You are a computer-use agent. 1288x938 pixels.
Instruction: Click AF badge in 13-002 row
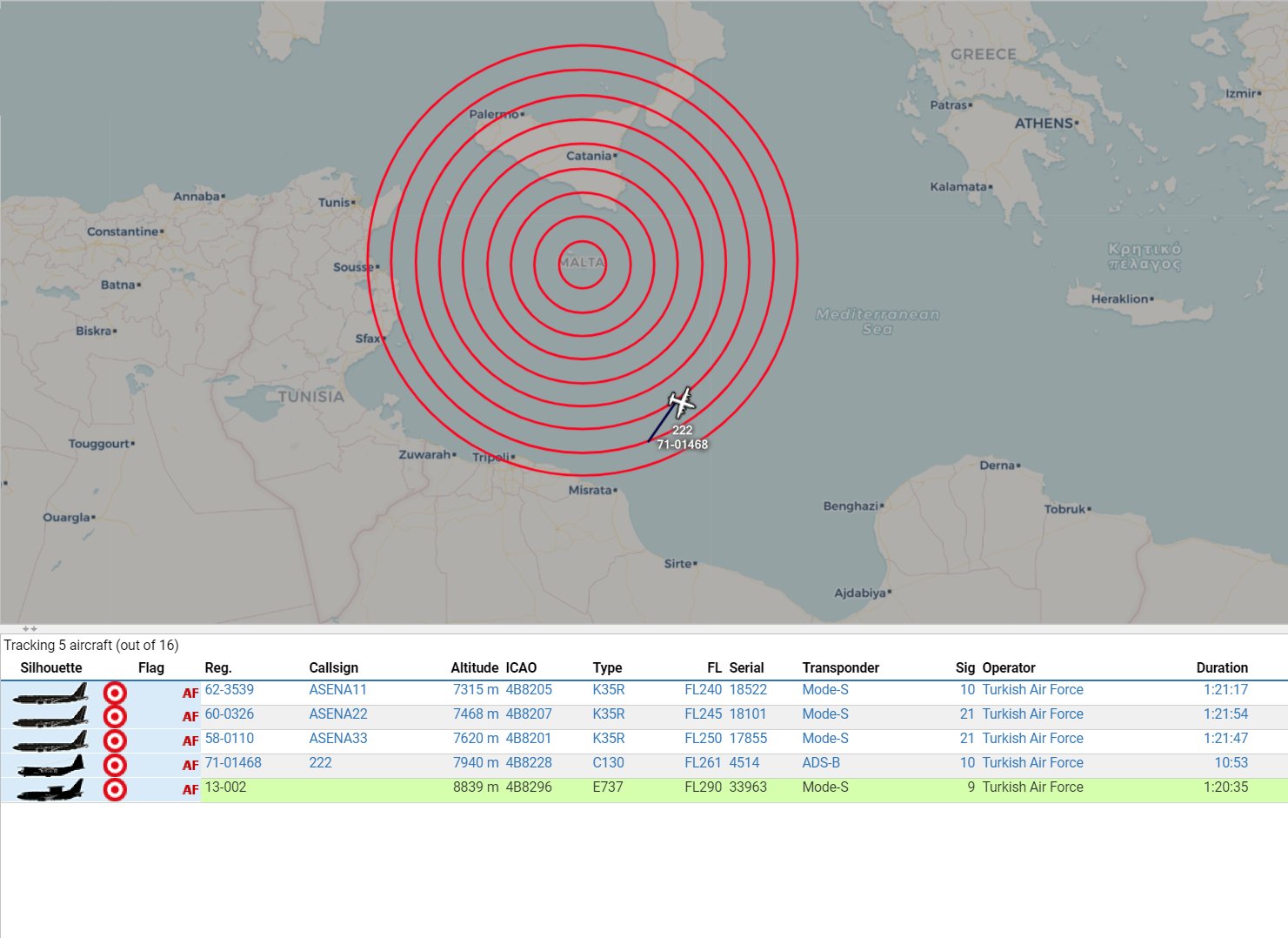(190, 790)
